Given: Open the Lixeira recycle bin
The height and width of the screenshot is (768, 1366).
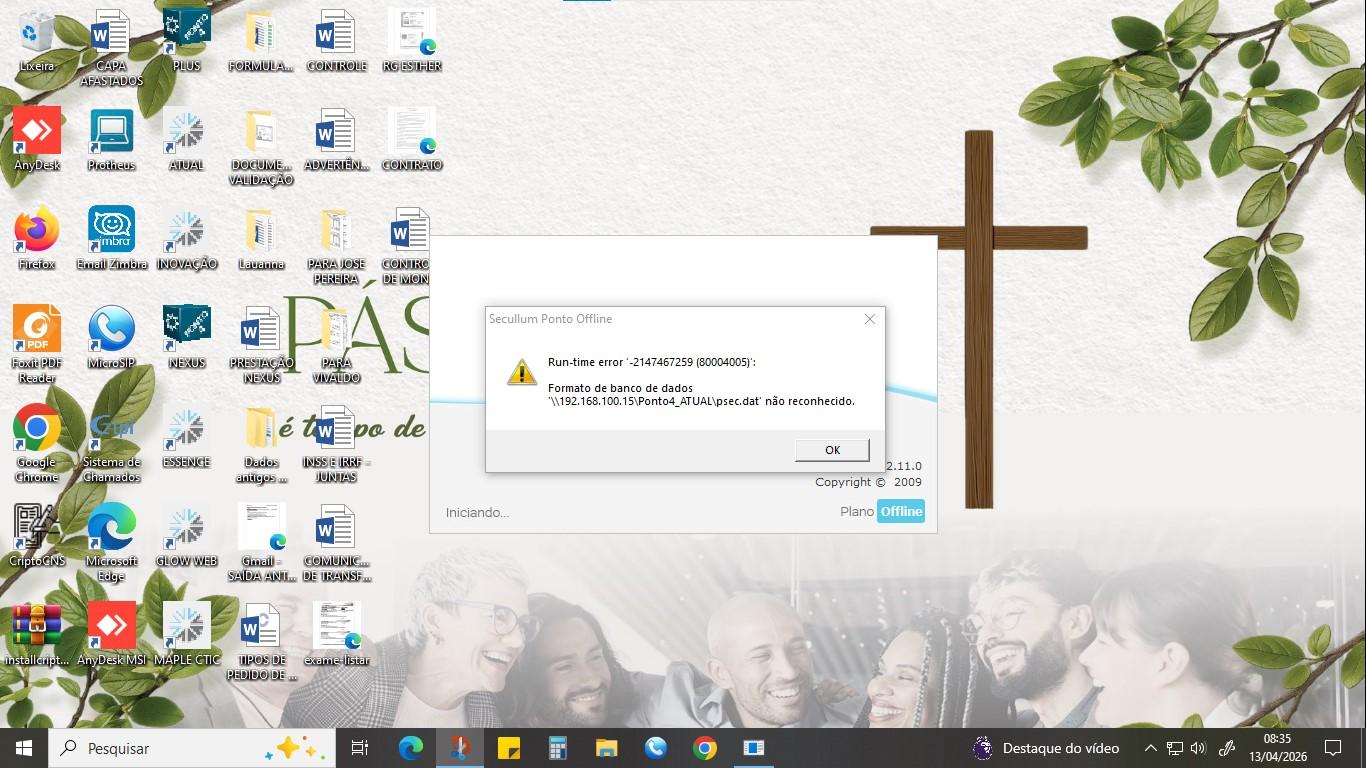Looking at the screenshot, I should point(37,41).
